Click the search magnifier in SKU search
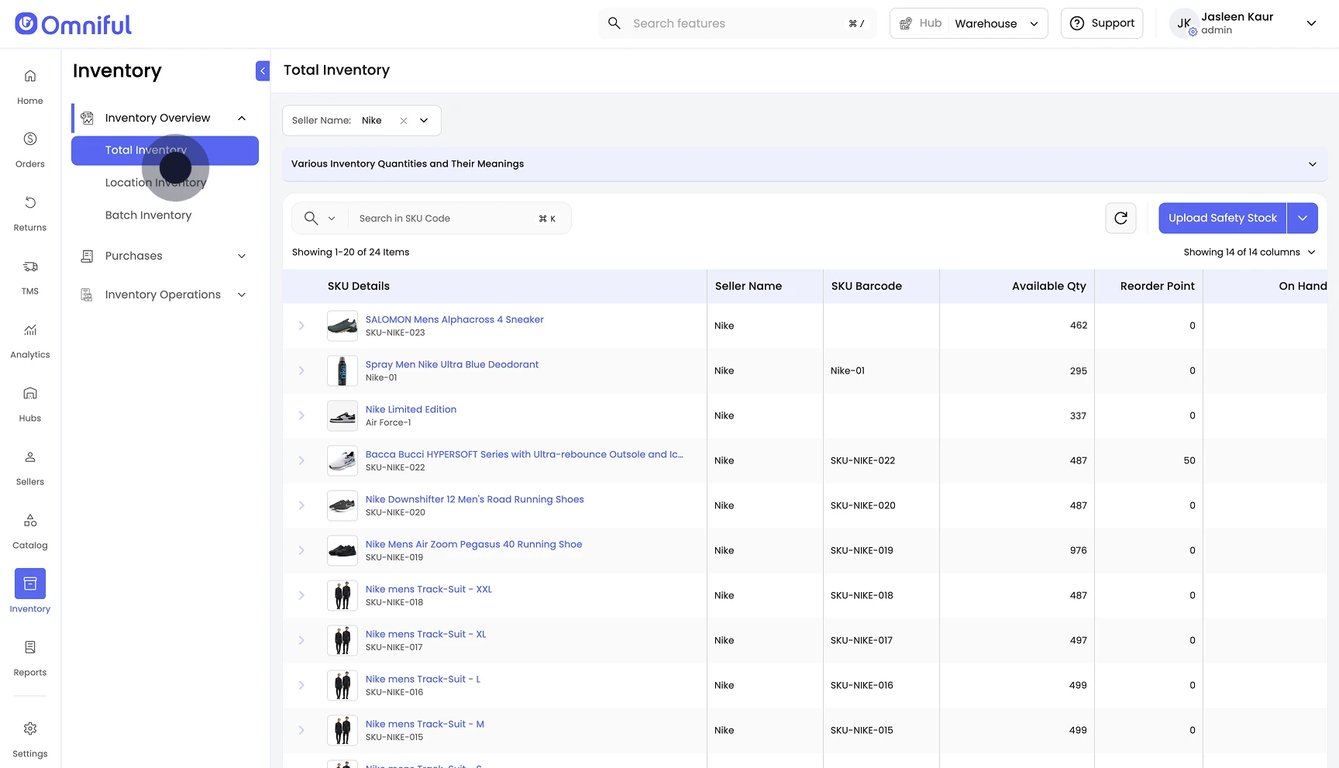This screenshot has width=1339, height=768. tap(311, 218)
